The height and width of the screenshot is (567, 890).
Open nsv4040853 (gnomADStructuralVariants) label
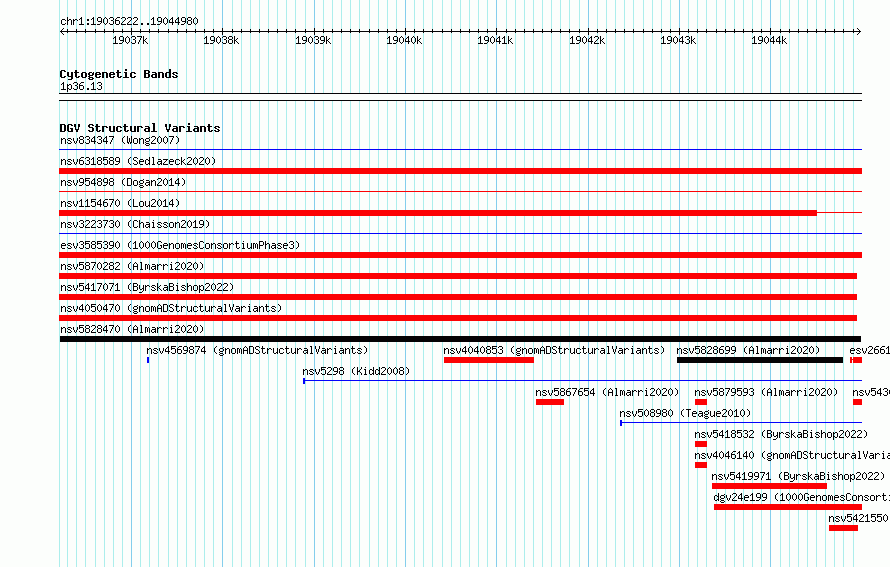pyautogui.click(x=554, y=350)
